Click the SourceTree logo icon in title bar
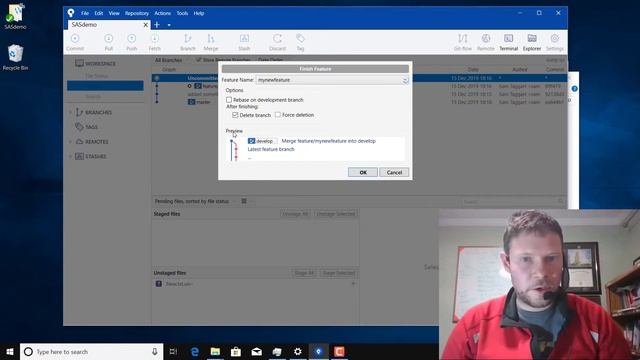The width and height of the screenshot is (640, 360). 71,13
